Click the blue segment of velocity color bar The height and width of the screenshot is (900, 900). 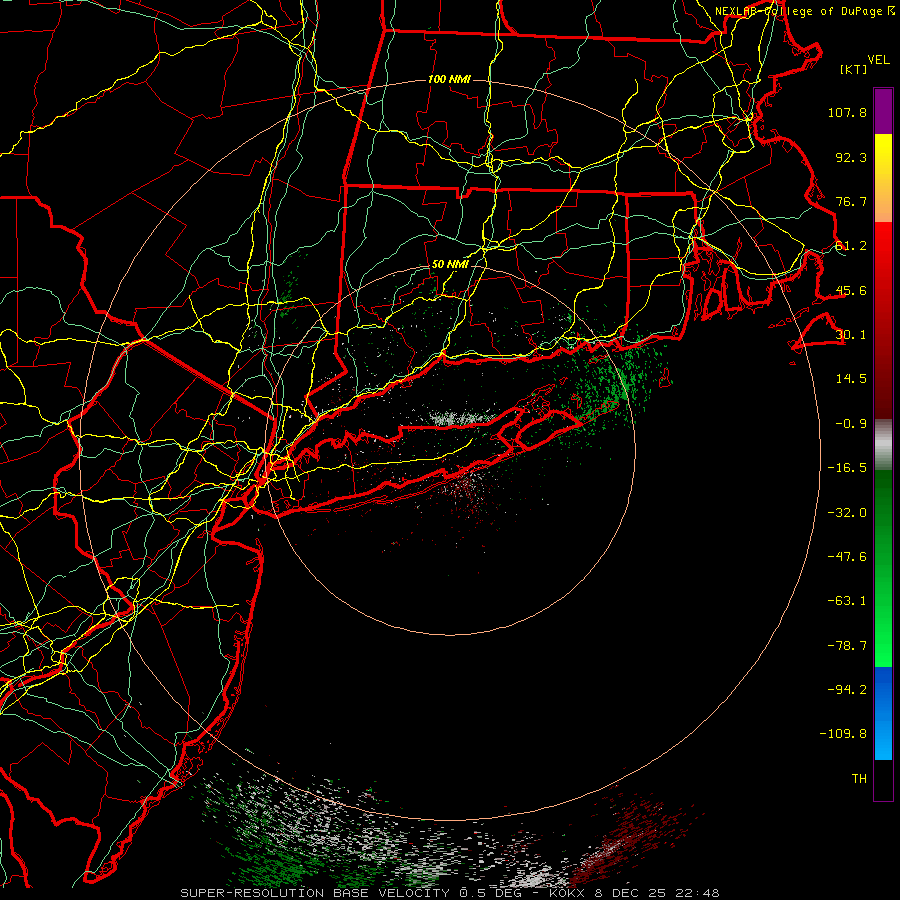(x=883, y=713)
